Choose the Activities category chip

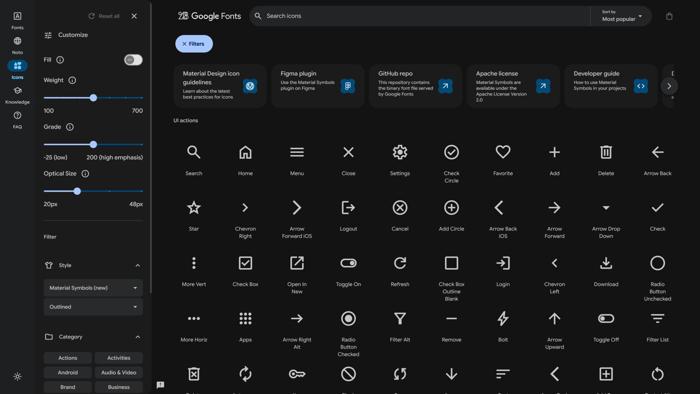(x=119, y=358)
